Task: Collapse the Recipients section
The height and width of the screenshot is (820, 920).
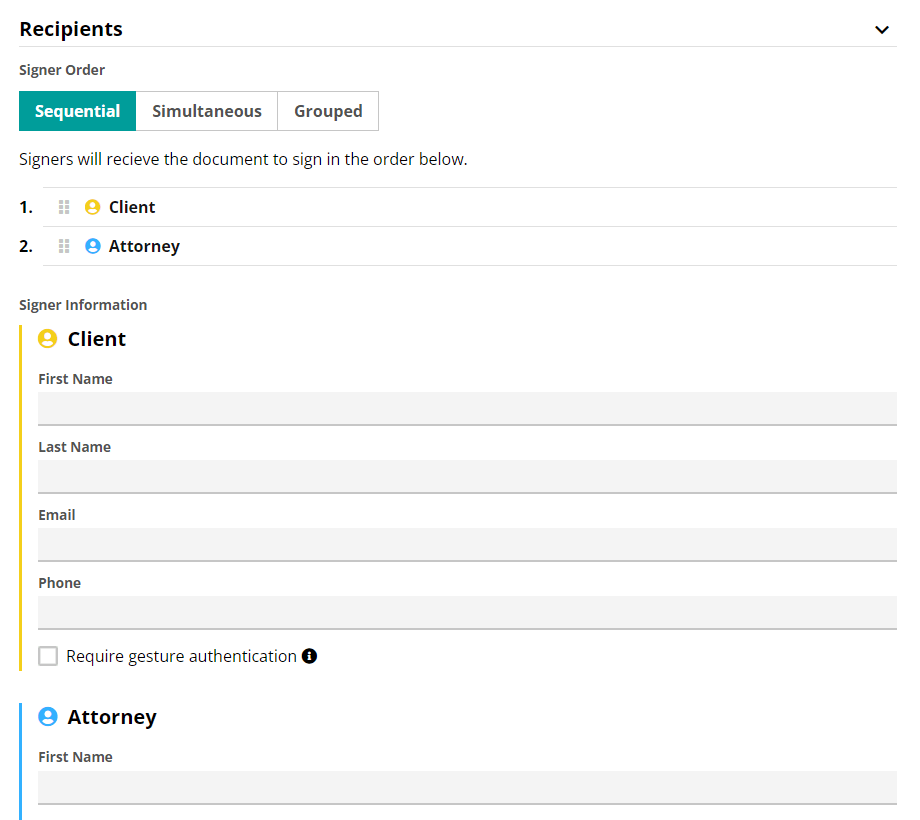Action: [882, 30]
